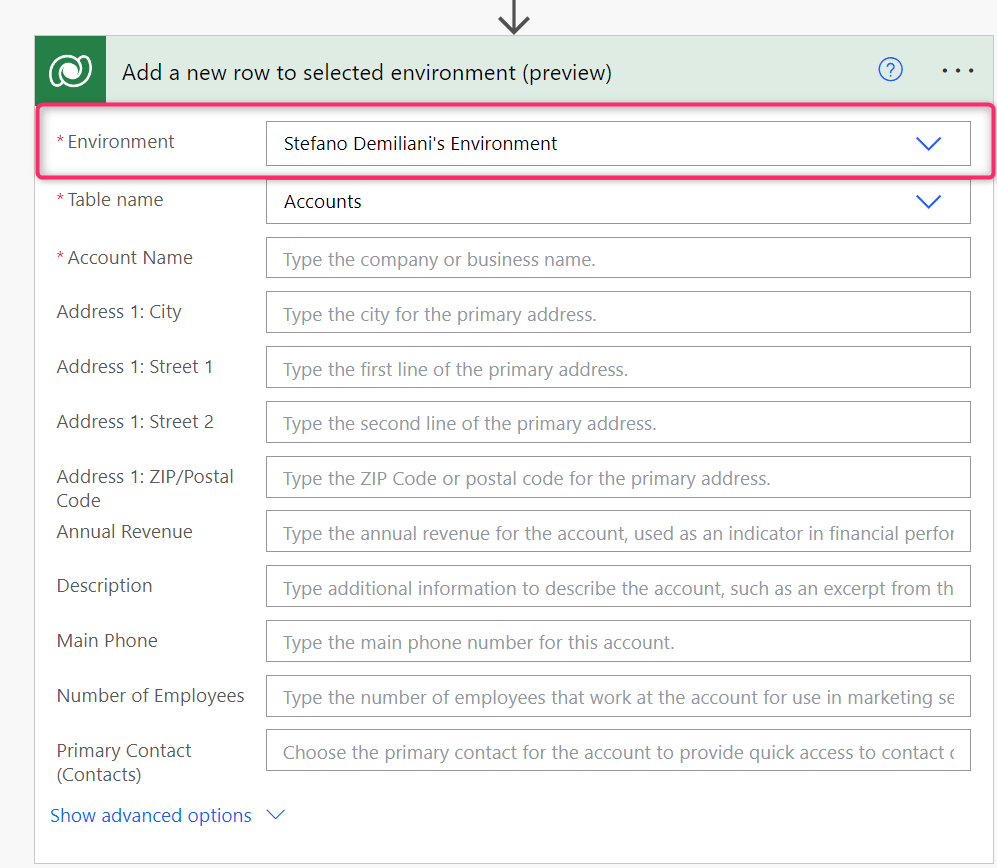Viewport: 997px width, 868px height.
Task: Open the ellipsis more options menu
Action: pos(957,71)
